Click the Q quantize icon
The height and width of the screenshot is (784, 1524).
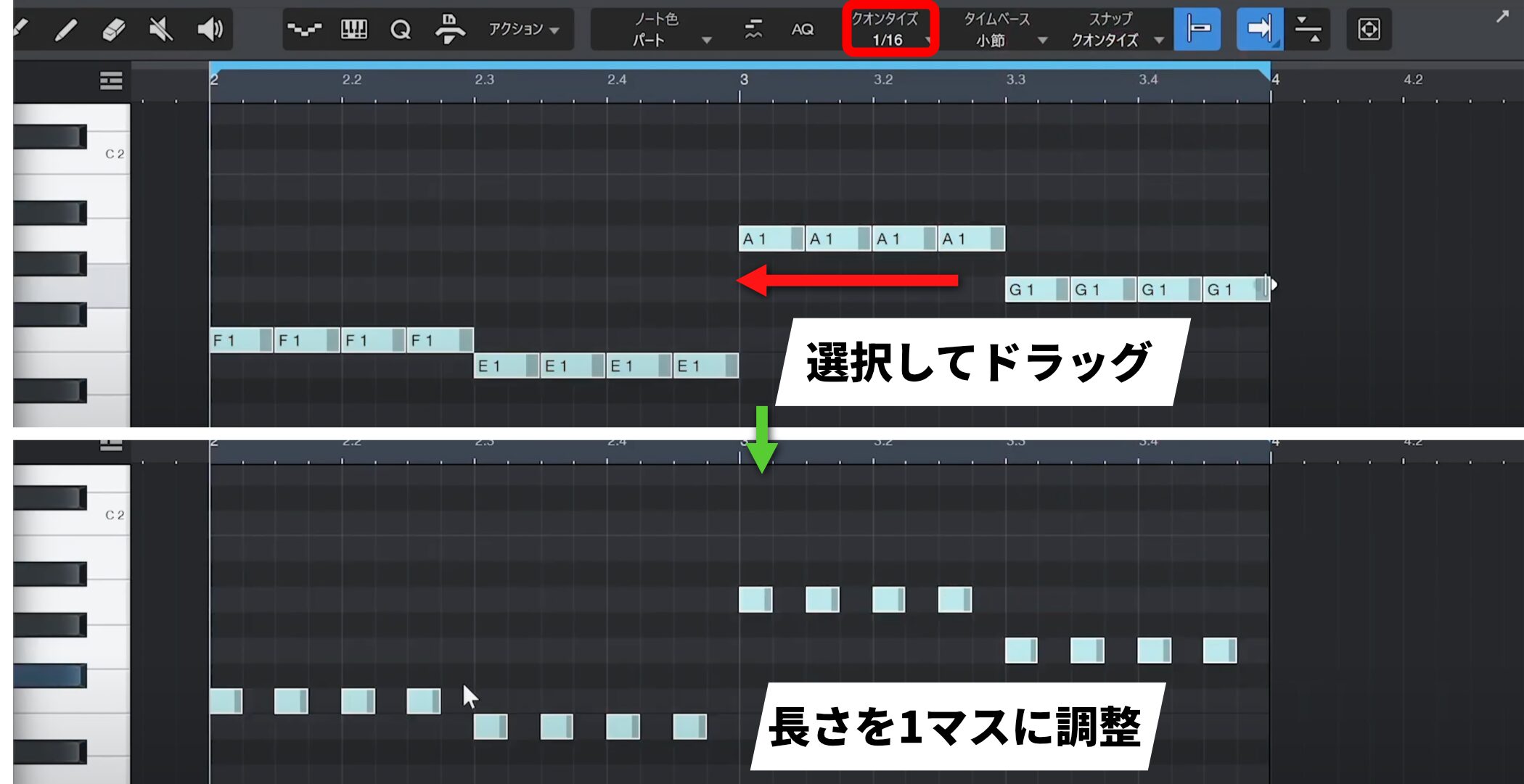pos(401,30)
